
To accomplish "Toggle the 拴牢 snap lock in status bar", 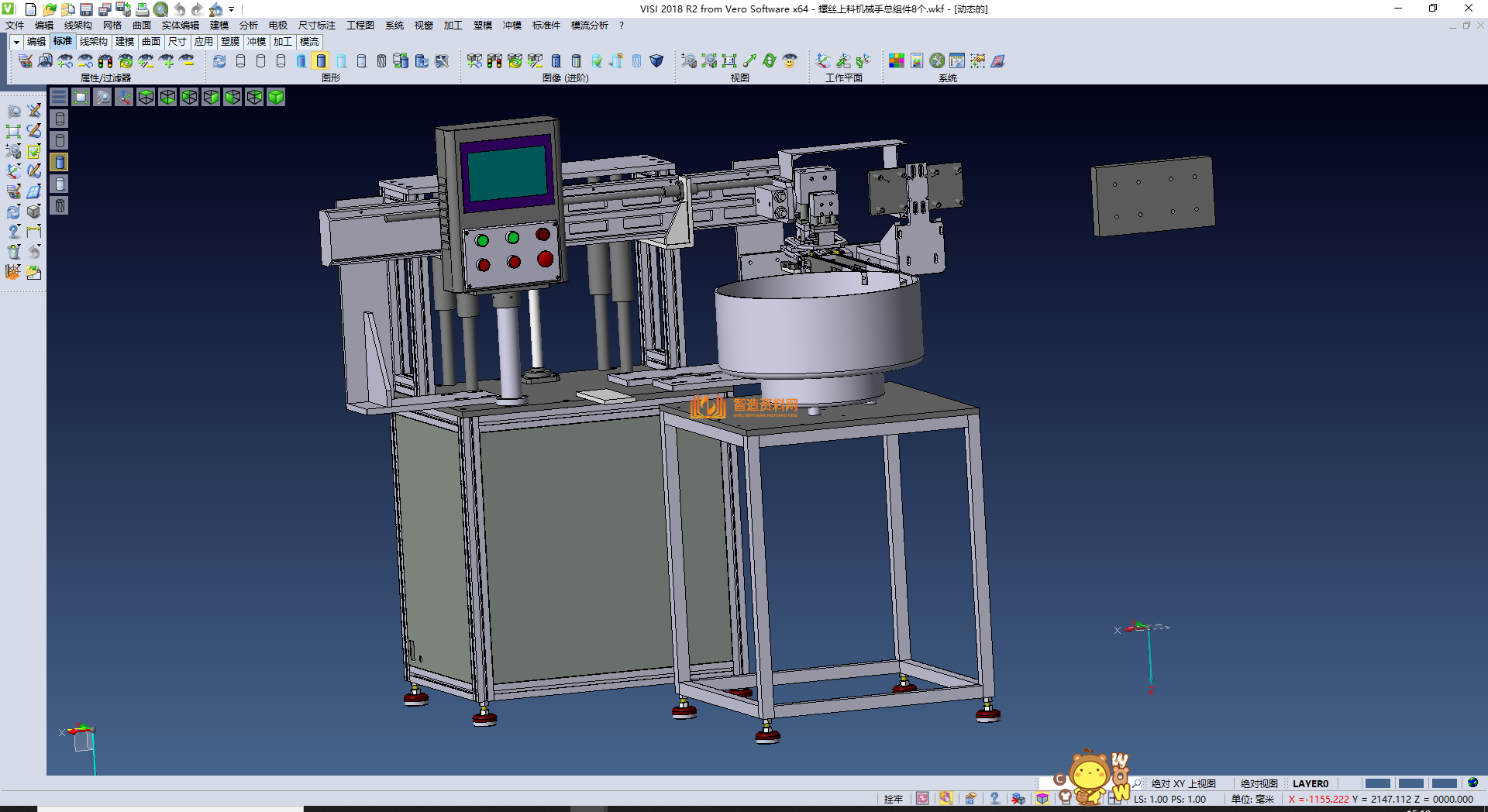I will point(893,799).
